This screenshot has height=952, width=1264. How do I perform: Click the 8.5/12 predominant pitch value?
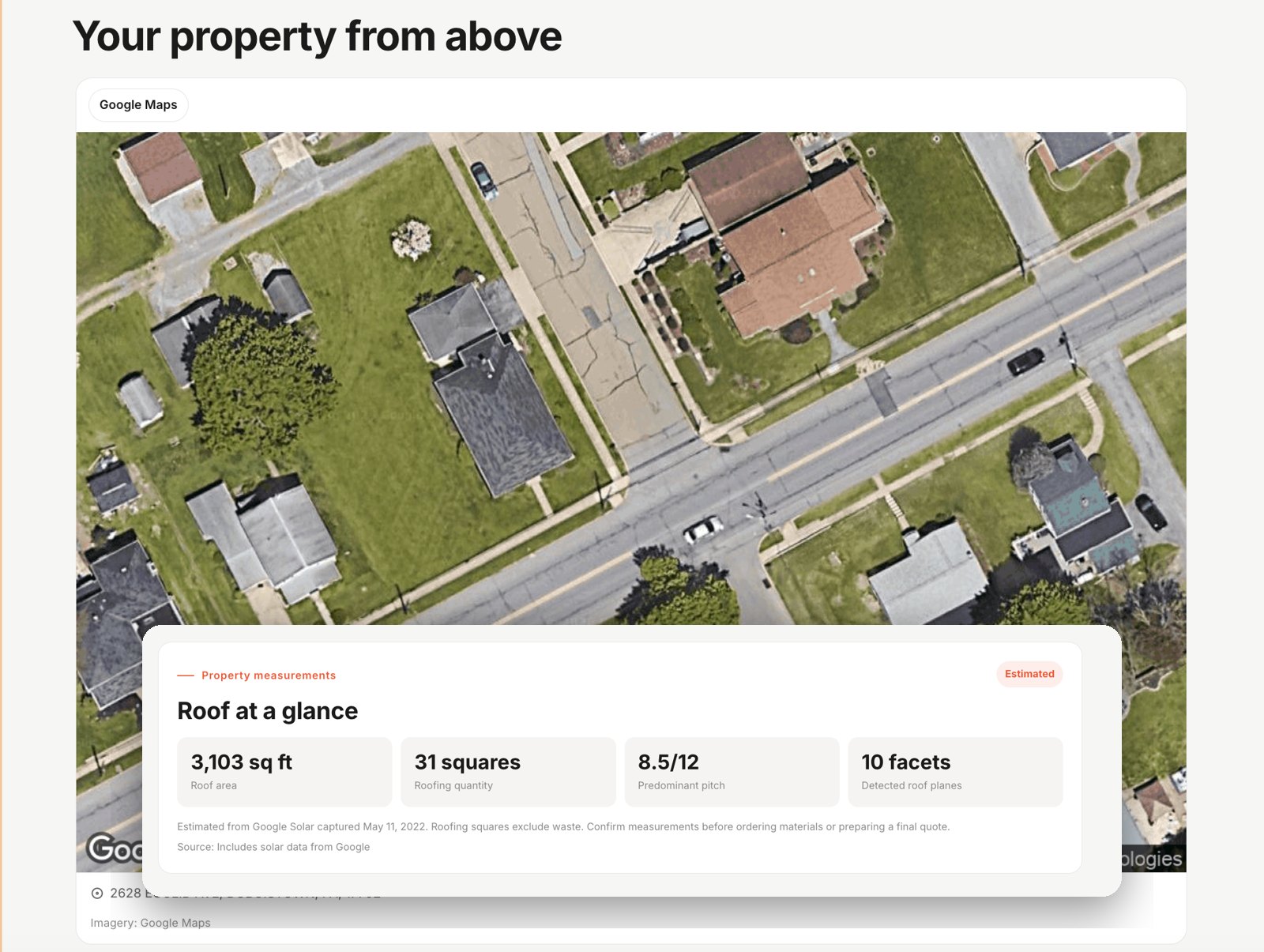coord(668,762)
